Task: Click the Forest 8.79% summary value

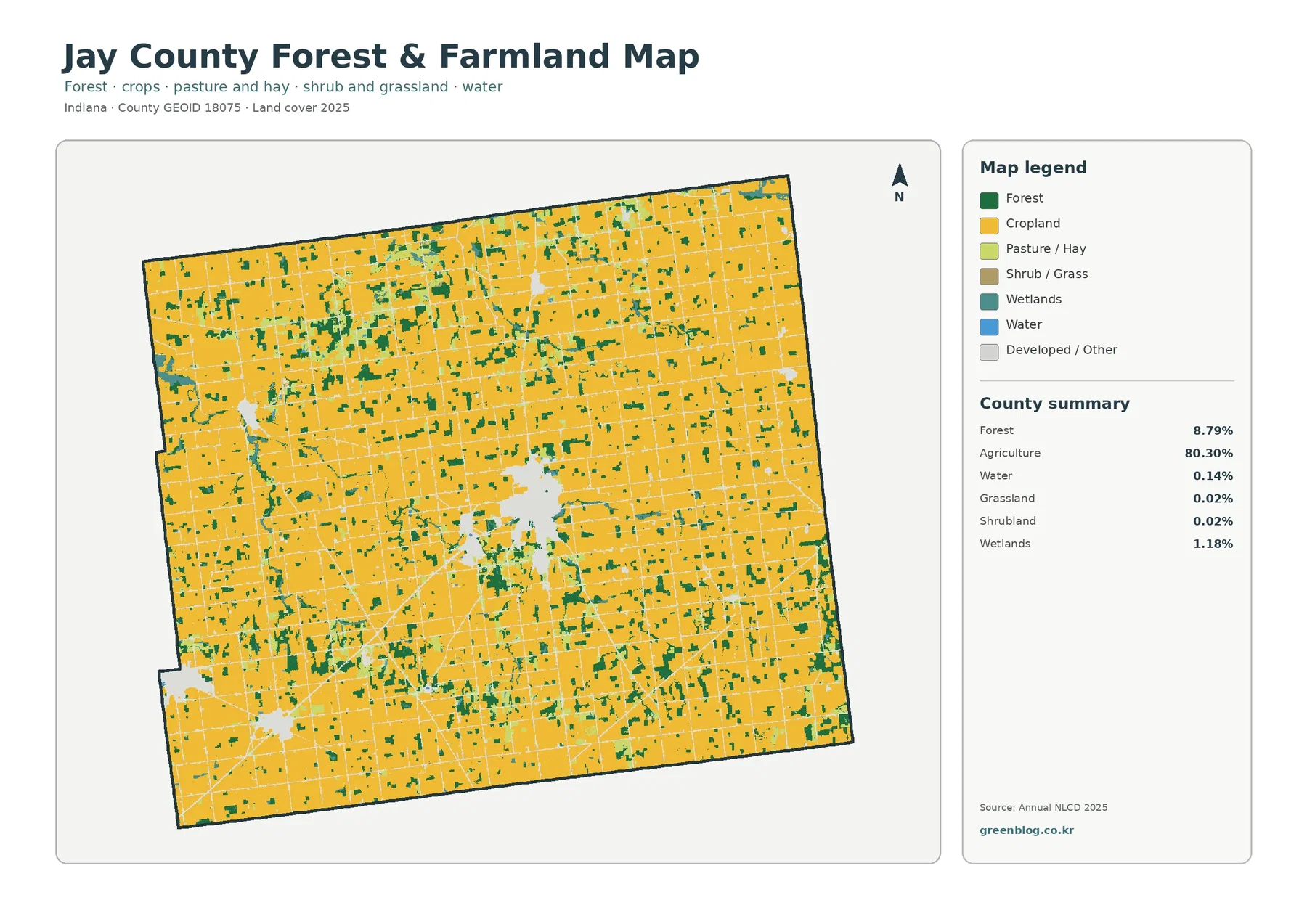Action: pyautogui.click(x=1213, y=431)
